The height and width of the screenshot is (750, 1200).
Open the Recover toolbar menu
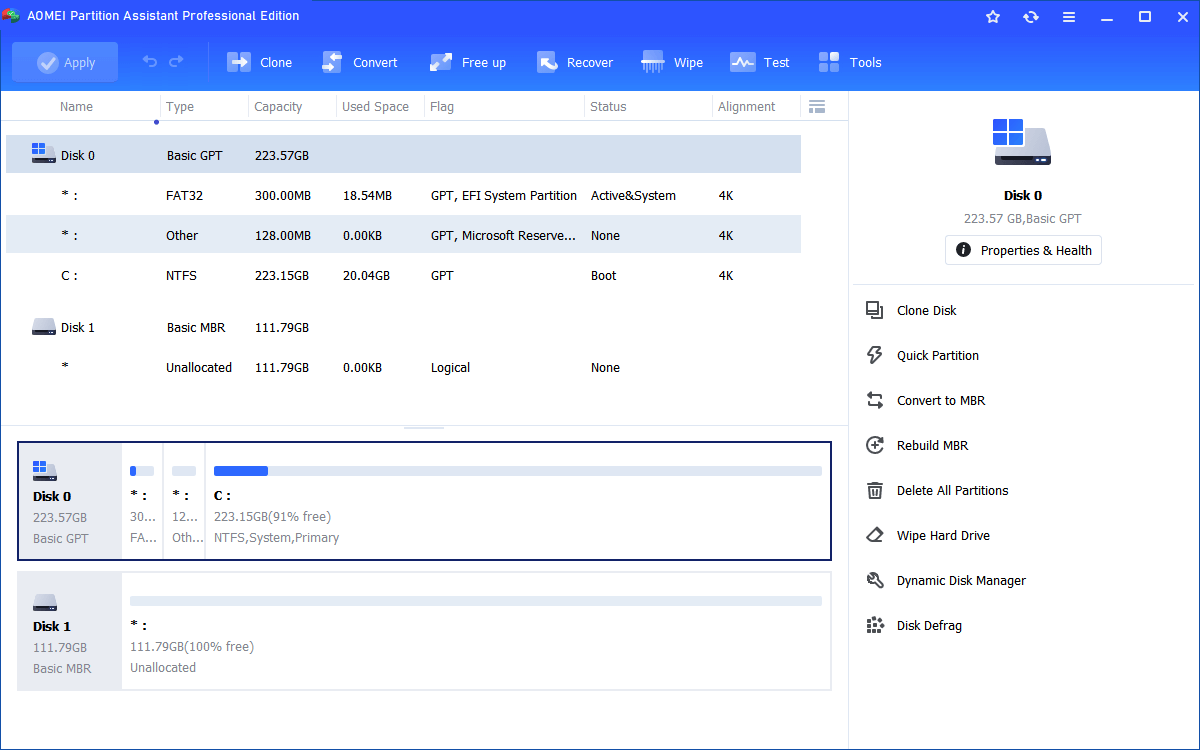click(575, 62)
